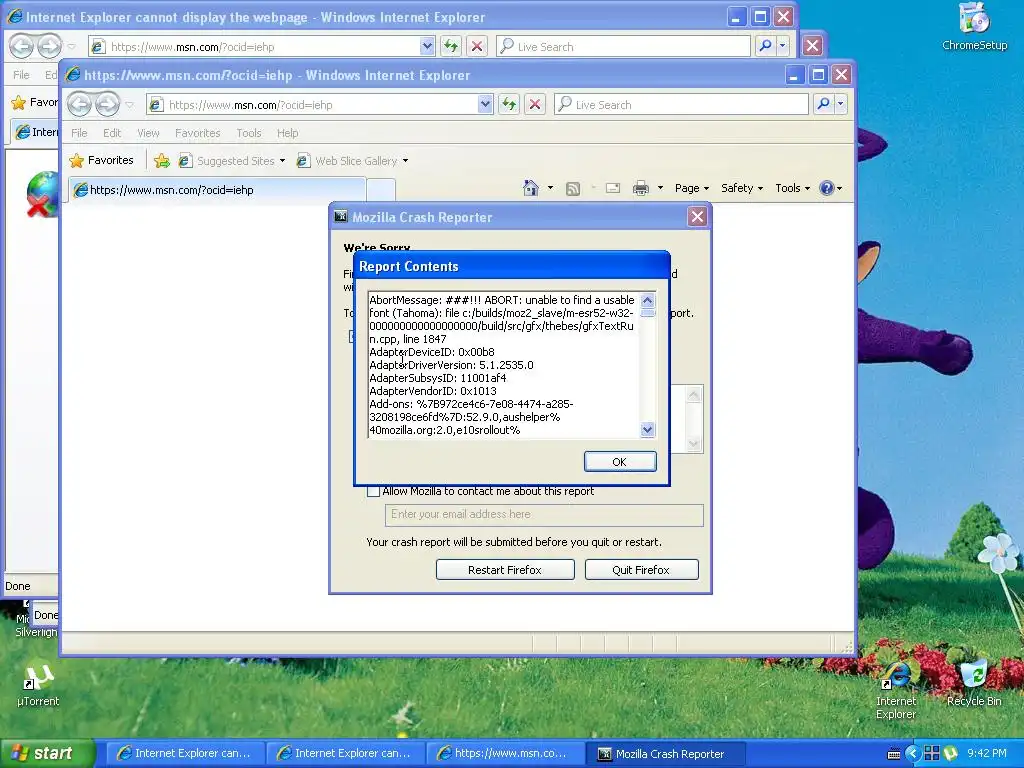Image resolution: width=1024 pixels, height=768 pixels.
Task: Click Refresh icon in msn.com IE window
Action: (509, 104)
